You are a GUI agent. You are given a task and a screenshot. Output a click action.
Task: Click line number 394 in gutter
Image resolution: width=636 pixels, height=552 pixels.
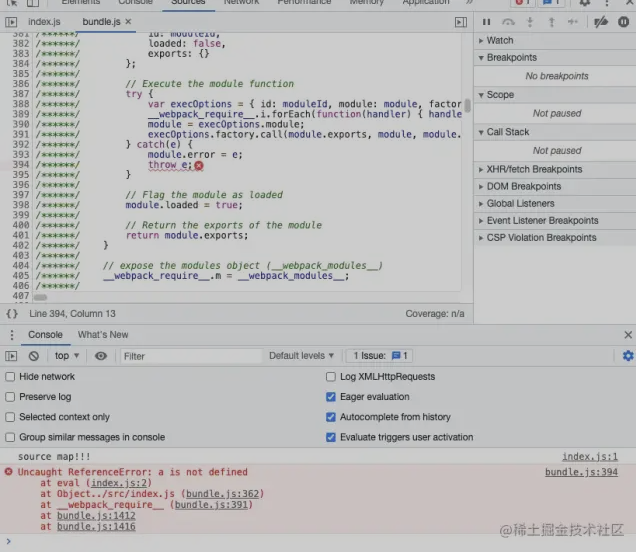21,165
